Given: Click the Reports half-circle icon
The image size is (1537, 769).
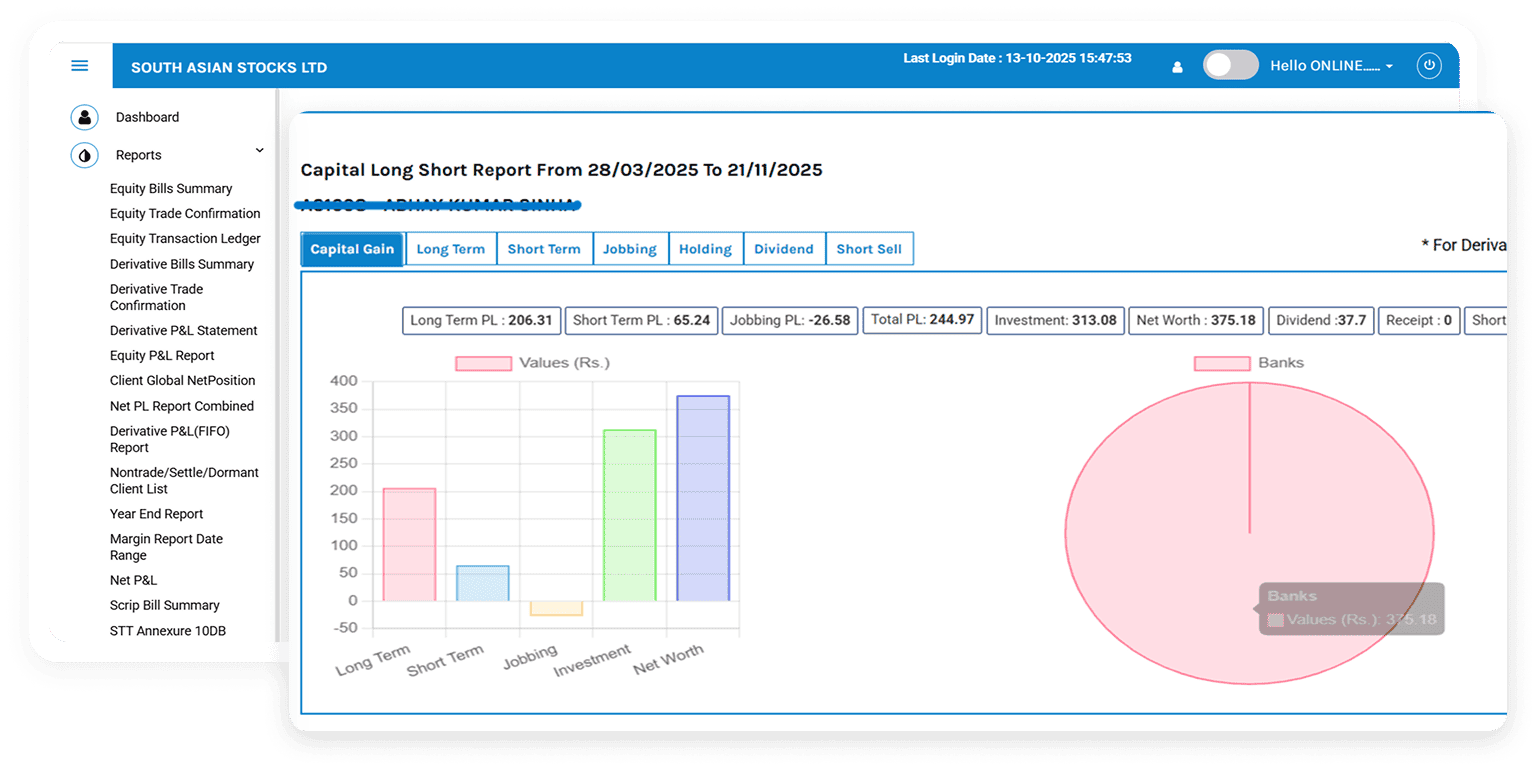Looking at the screenshot, I should [x=84, y=155].
